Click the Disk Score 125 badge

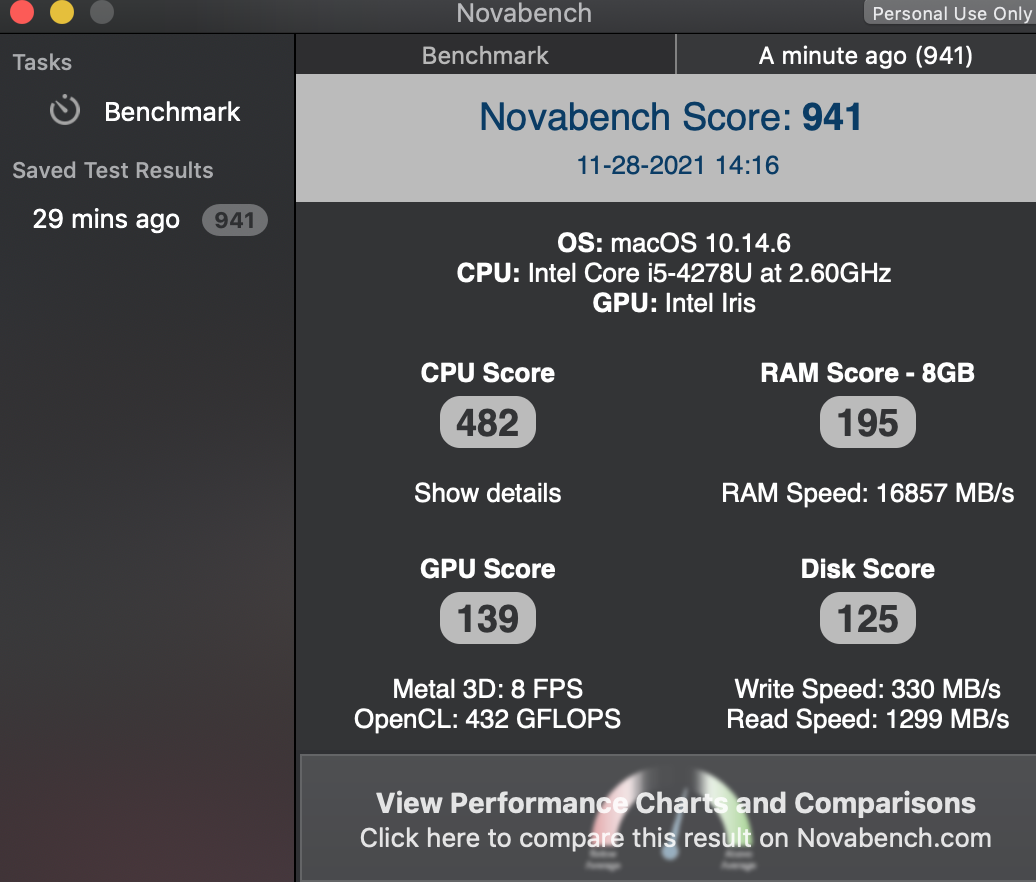click(x=867, y=619)
